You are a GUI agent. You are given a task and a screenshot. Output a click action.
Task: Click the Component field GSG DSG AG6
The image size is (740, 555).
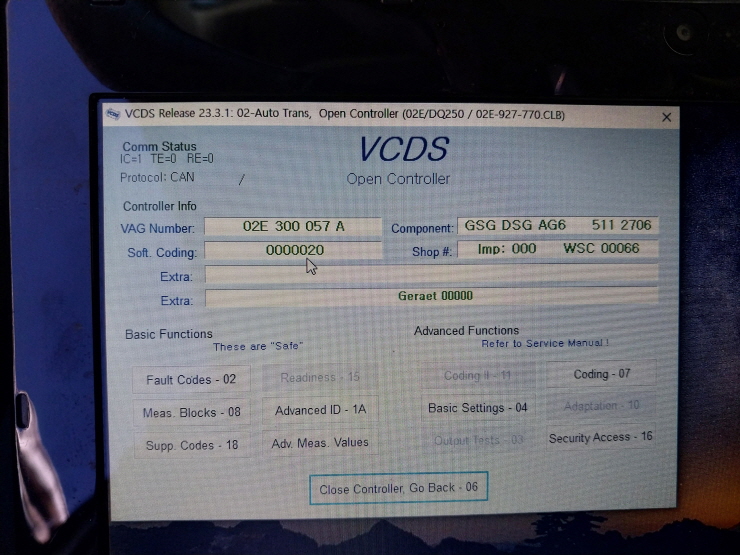[557, 225]
